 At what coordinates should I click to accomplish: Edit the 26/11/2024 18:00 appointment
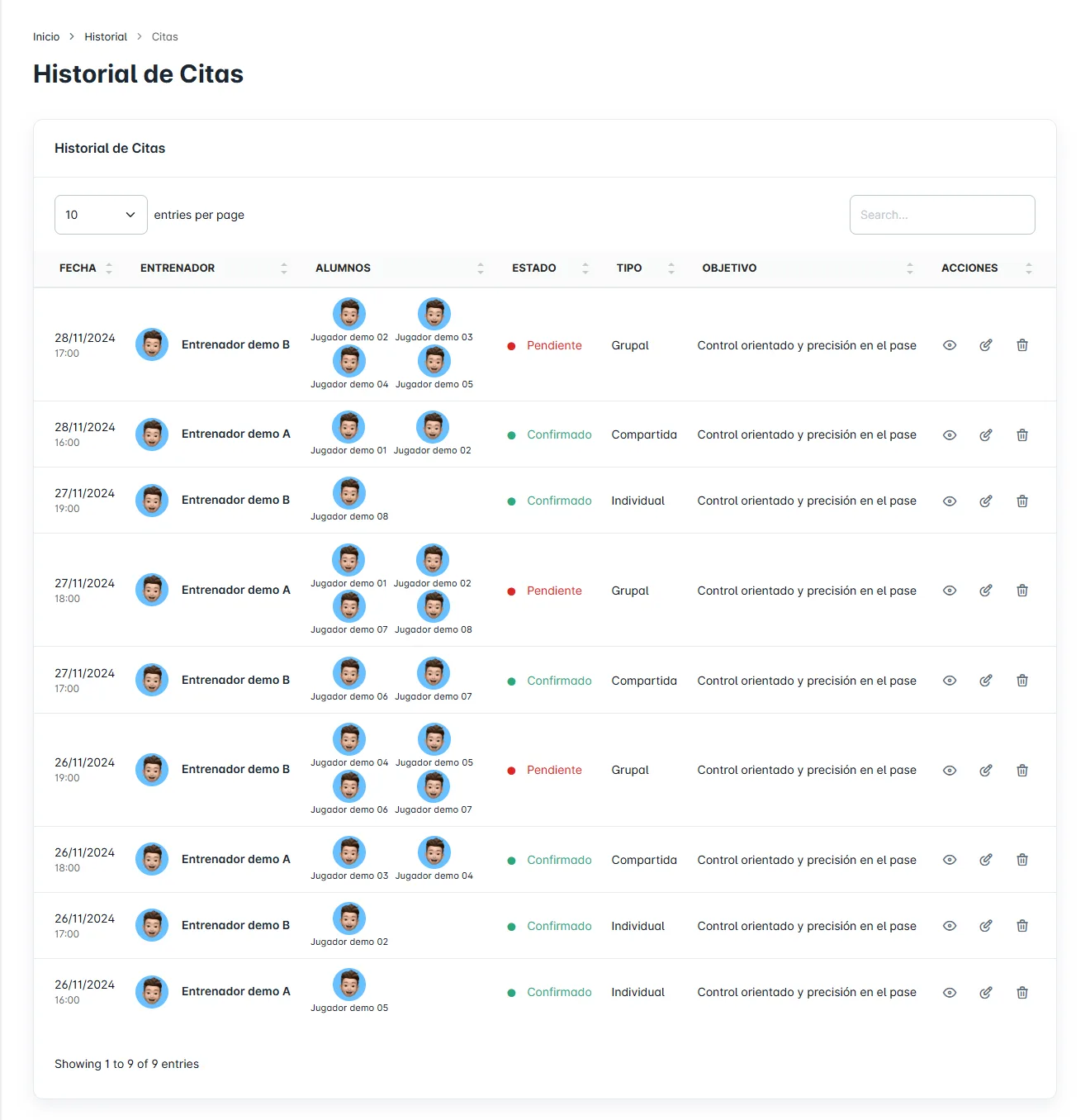click(x=986, y=860)
